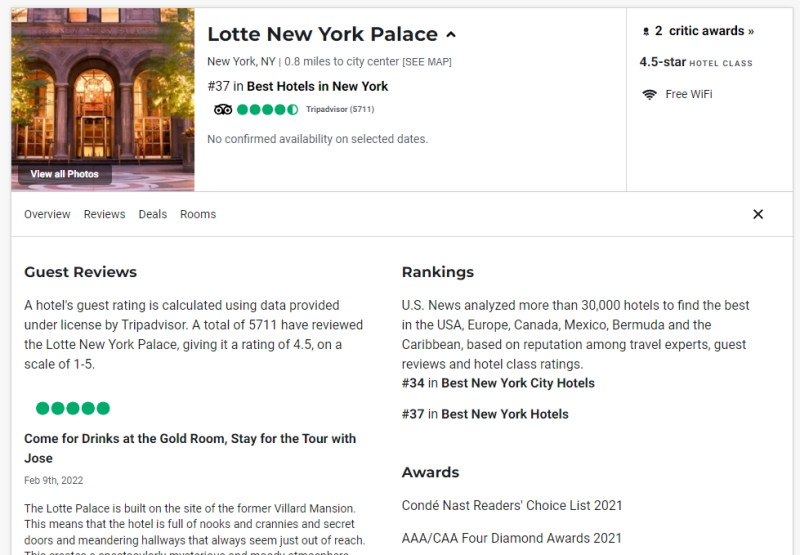Select the Deals tab
The width and height of the screenshot is (800, 555).
(152, 214)
